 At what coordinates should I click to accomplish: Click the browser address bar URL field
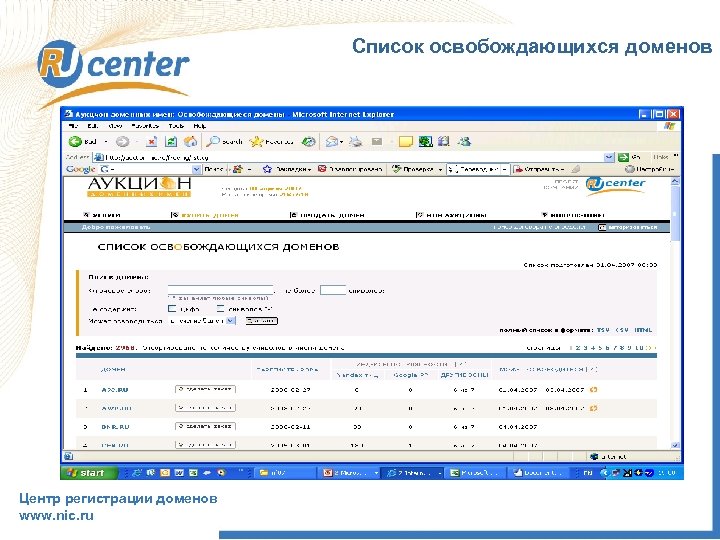354,157
